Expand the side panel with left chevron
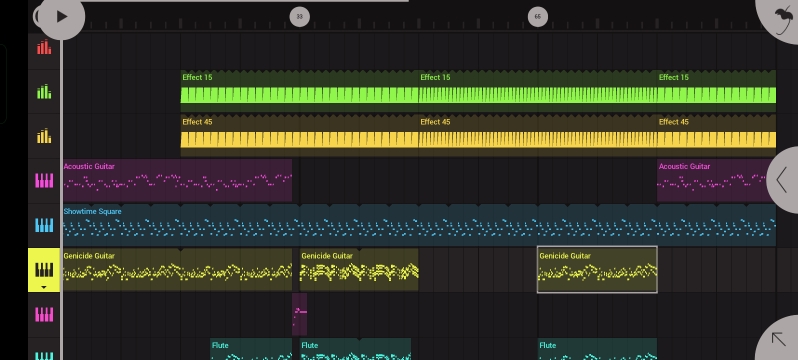 pos(783,179)
